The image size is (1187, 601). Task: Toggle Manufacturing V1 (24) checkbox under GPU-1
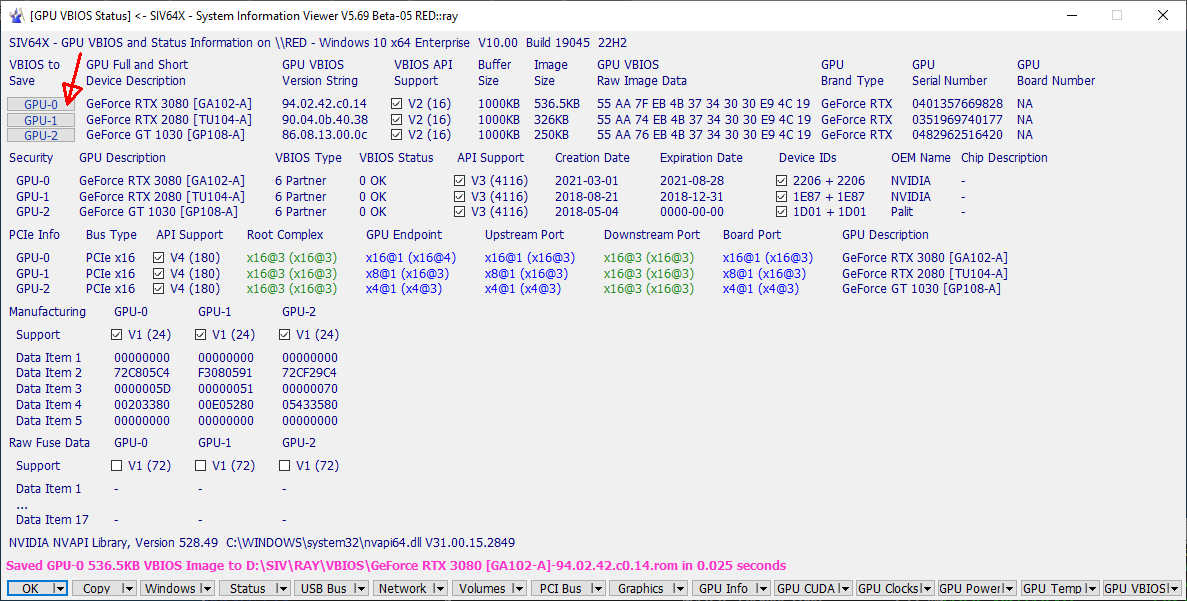(x=201, y=335)
